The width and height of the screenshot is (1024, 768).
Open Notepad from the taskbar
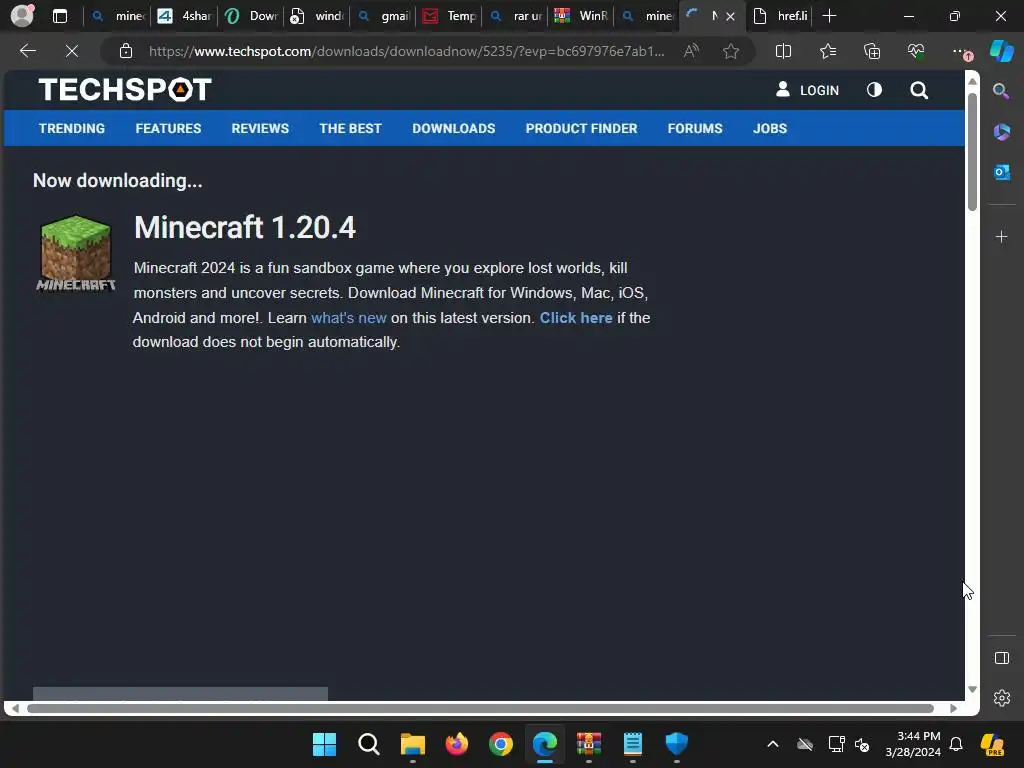click(633, 744)
